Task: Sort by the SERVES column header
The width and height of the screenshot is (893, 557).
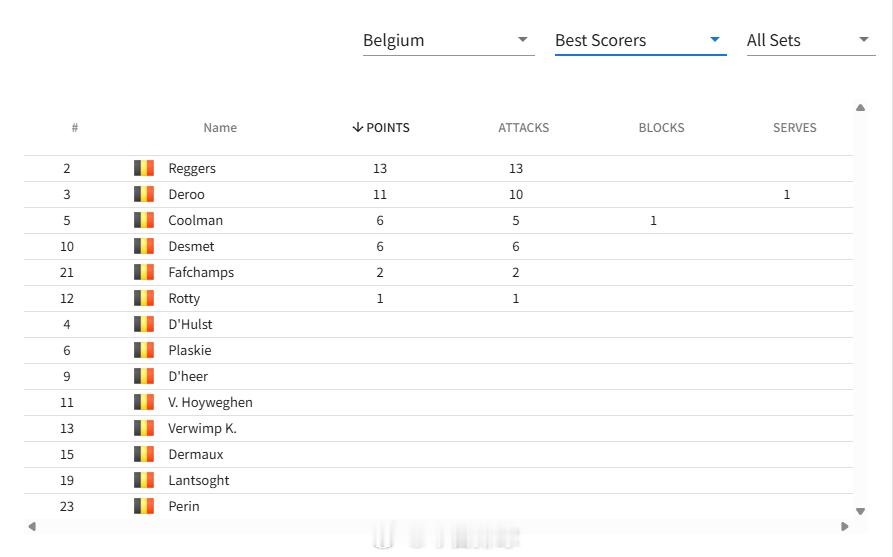Action: coord(794,128)
